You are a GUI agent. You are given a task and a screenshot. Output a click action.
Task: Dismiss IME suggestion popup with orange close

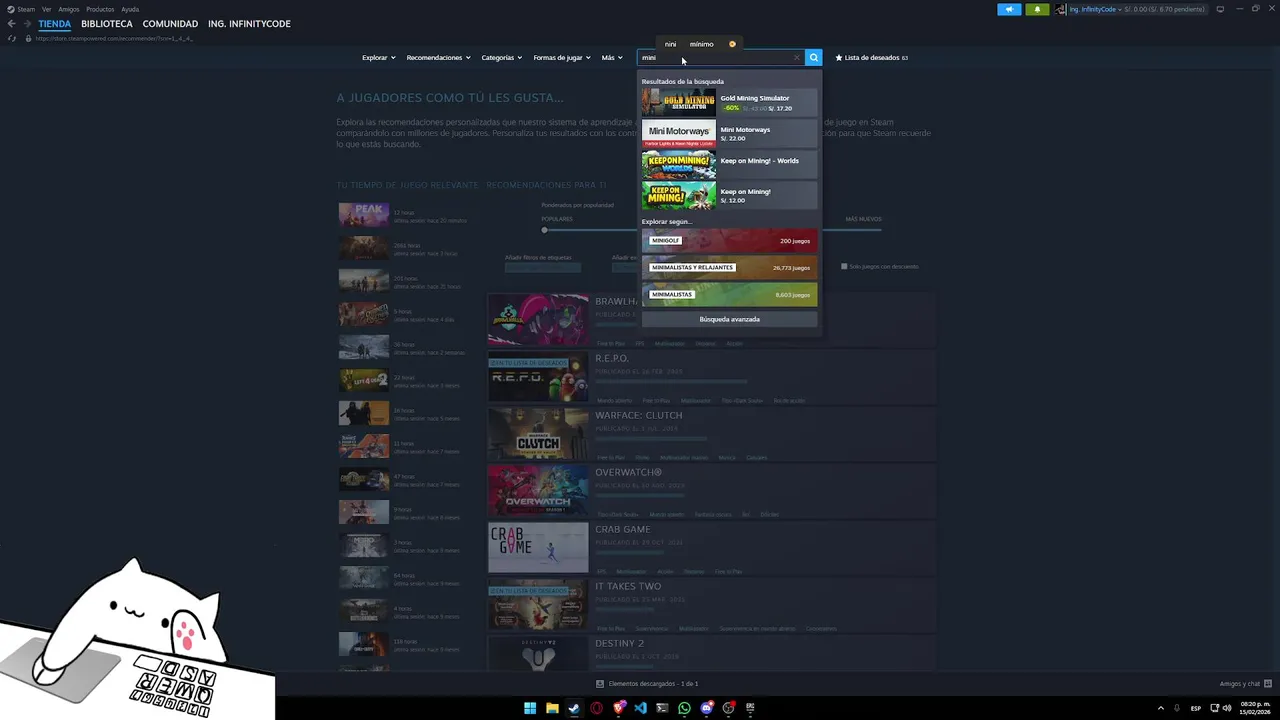(x=732, y=44)
